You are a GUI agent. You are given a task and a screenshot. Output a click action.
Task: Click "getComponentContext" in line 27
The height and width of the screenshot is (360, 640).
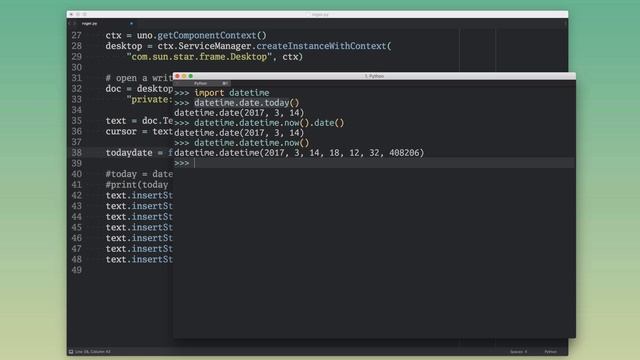pyautogui.click(x=207, y=36)
